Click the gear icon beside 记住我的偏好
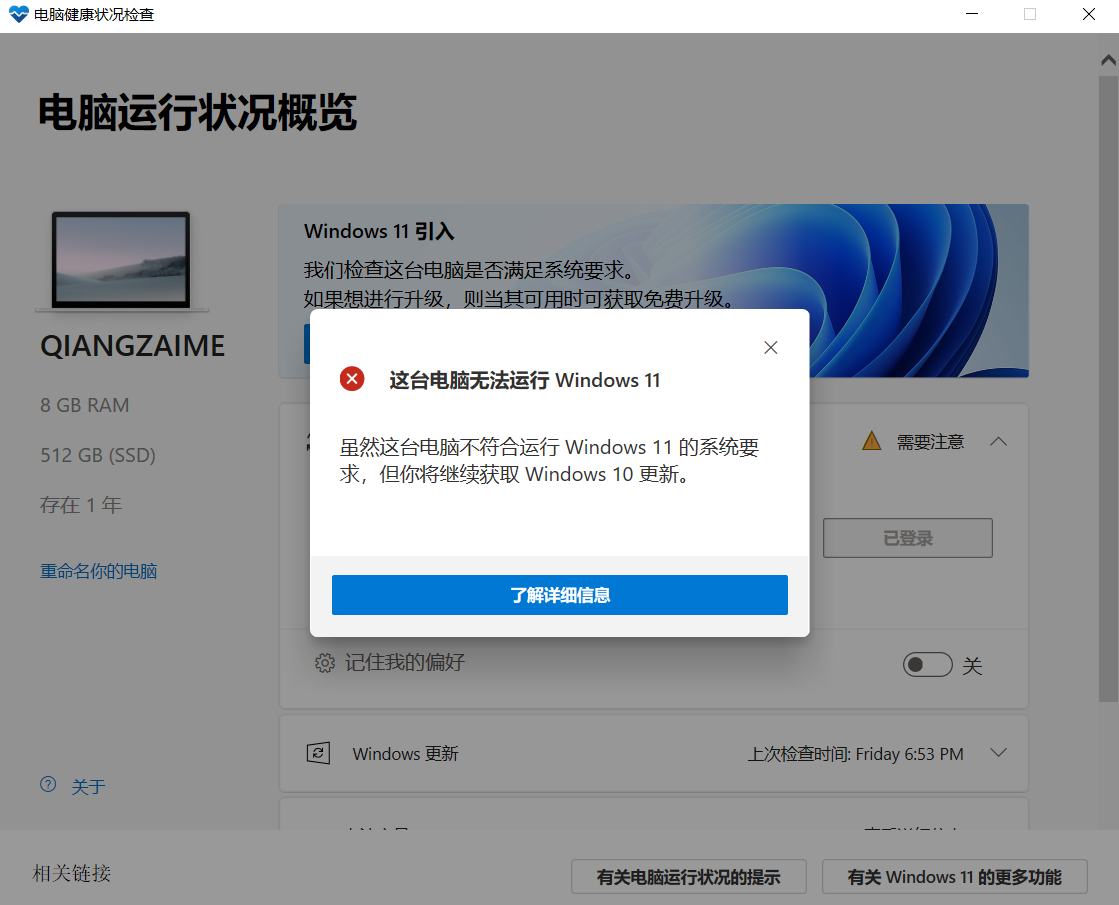Screen dimensions: 1119x905 pyautogui.click(x=324, y=663)
